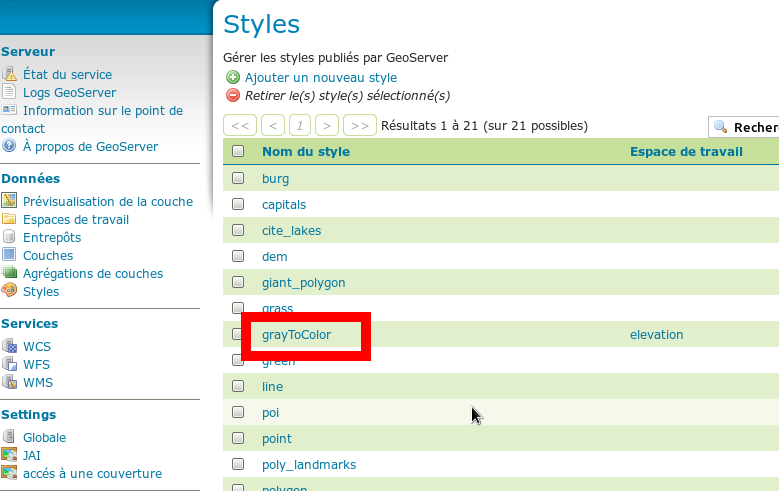Click the Agrégations de couches icon
Screen dimensions: 779x491
pyautogui.click(x=9, y=272)
